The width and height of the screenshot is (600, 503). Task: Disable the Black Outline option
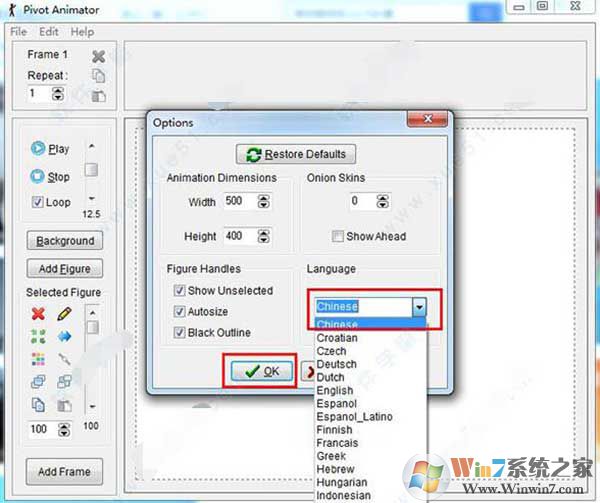pyautogui.click(x=179, y=332)
